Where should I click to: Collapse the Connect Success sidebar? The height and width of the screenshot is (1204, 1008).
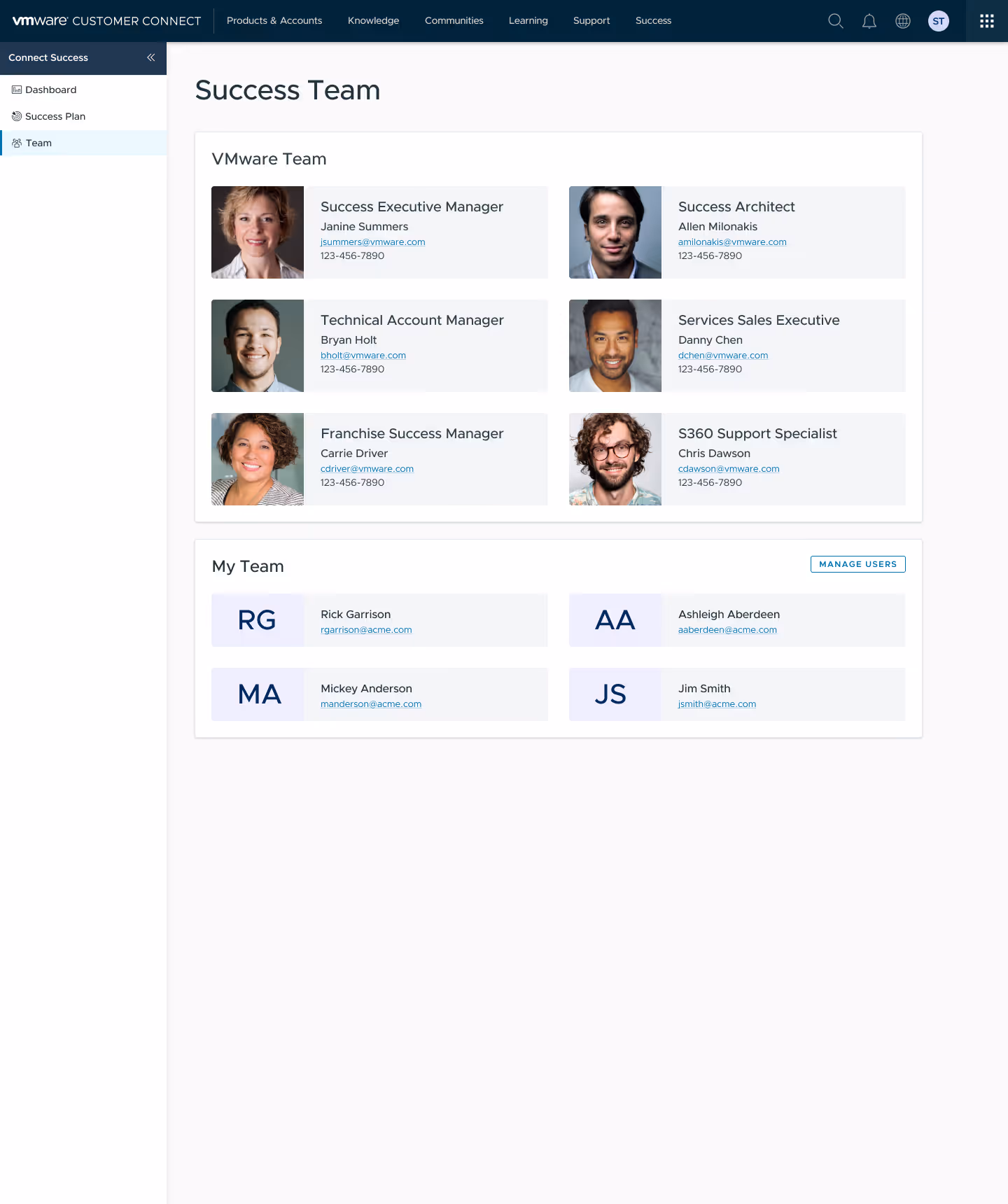(x=150, y=57)
